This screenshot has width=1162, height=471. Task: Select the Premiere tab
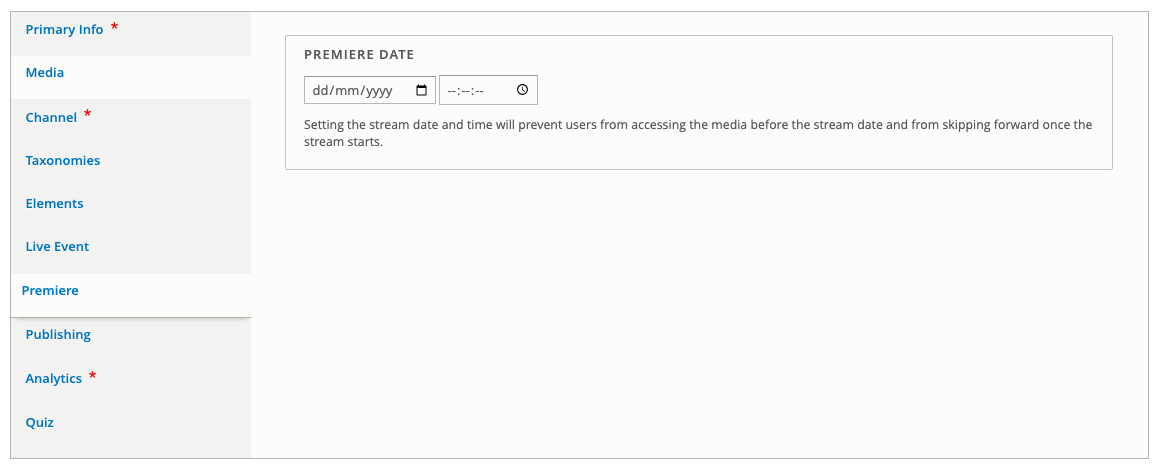coord(50,290)
